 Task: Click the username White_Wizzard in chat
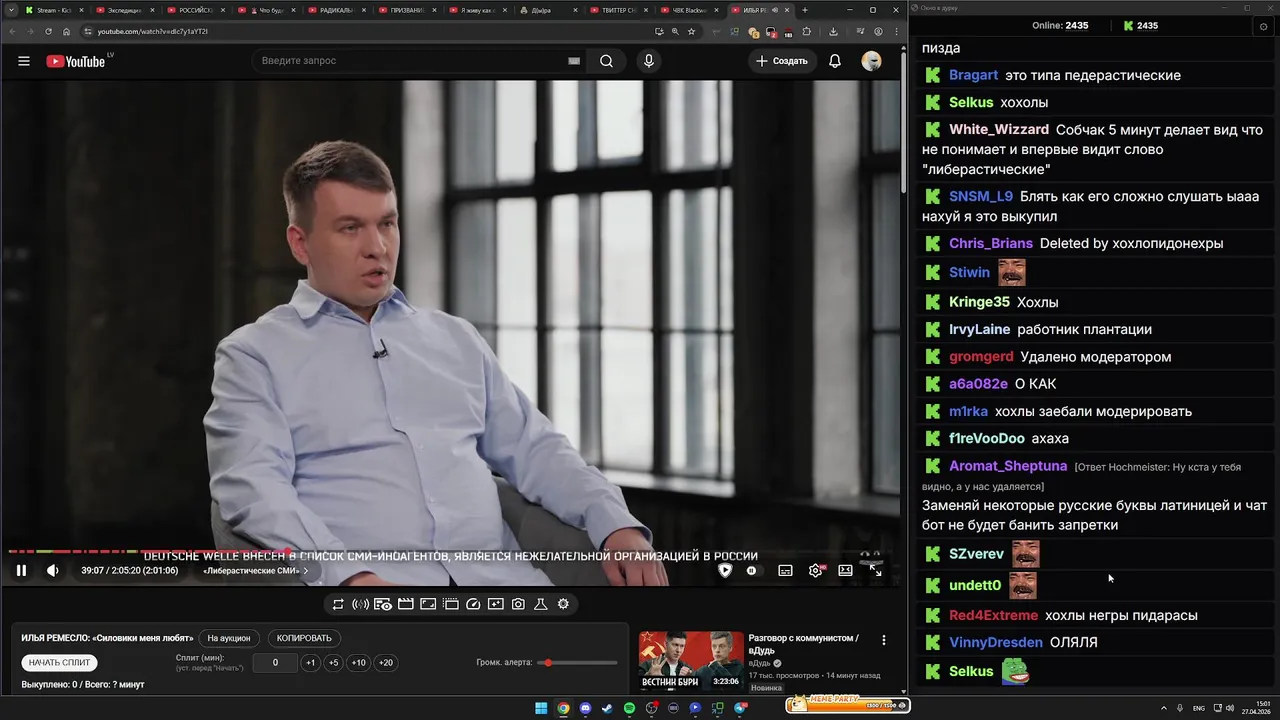(x=999, y=130)
